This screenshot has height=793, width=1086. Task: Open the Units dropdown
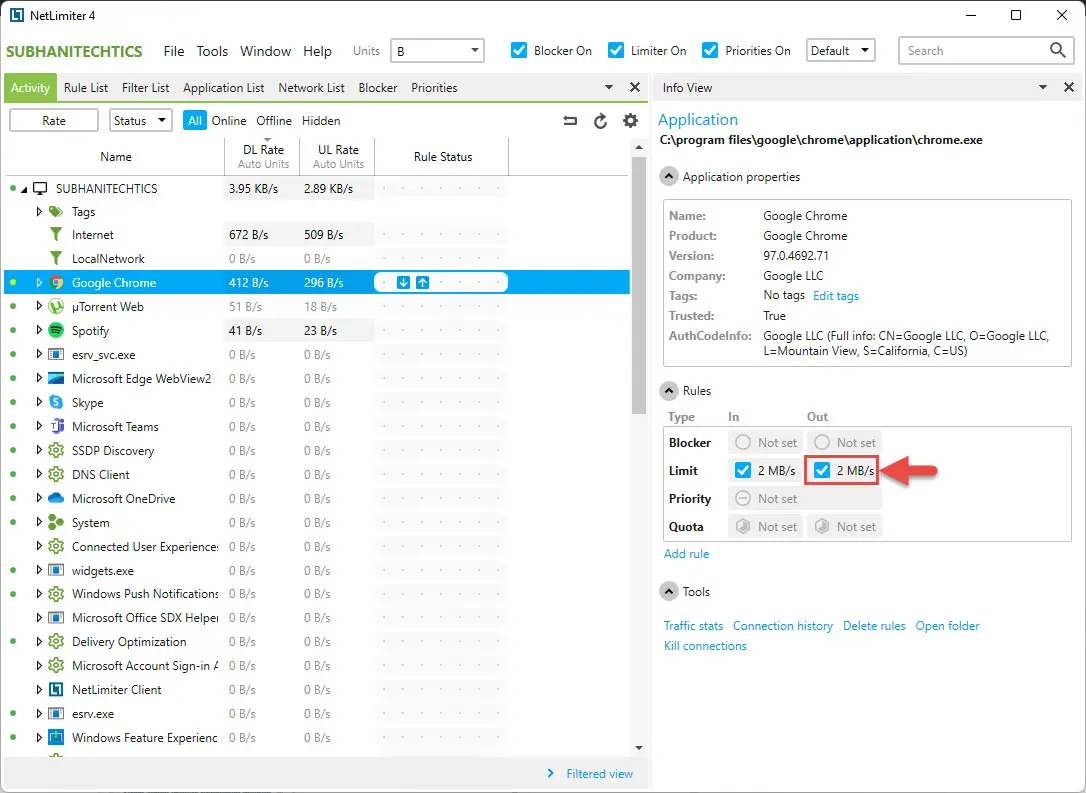[x=437, y=51]
